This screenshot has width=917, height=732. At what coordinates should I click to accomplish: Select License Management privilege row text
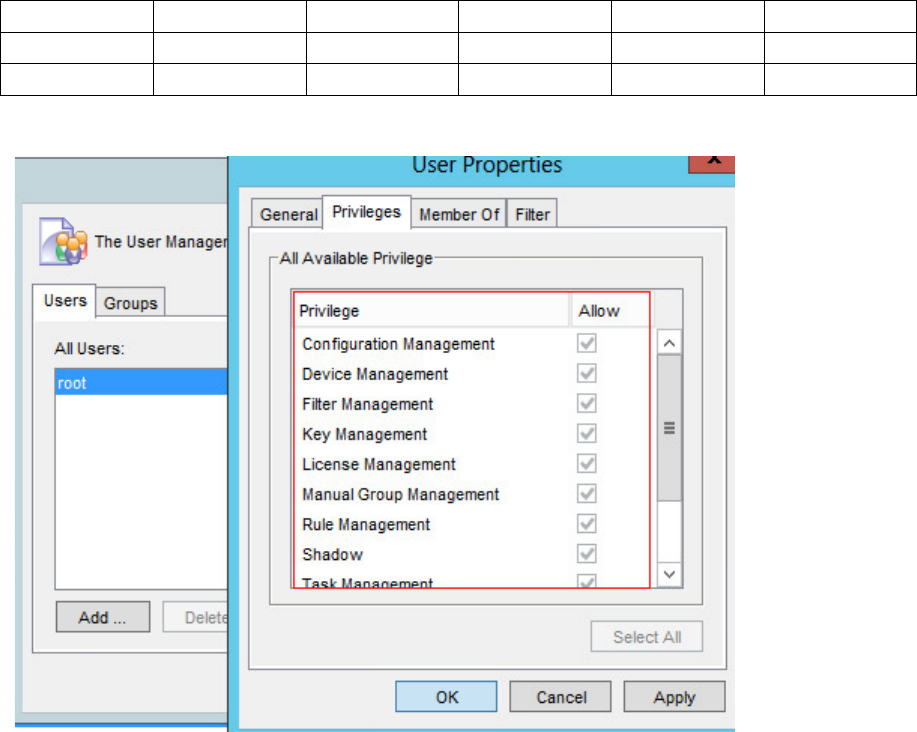pos(378,464)
